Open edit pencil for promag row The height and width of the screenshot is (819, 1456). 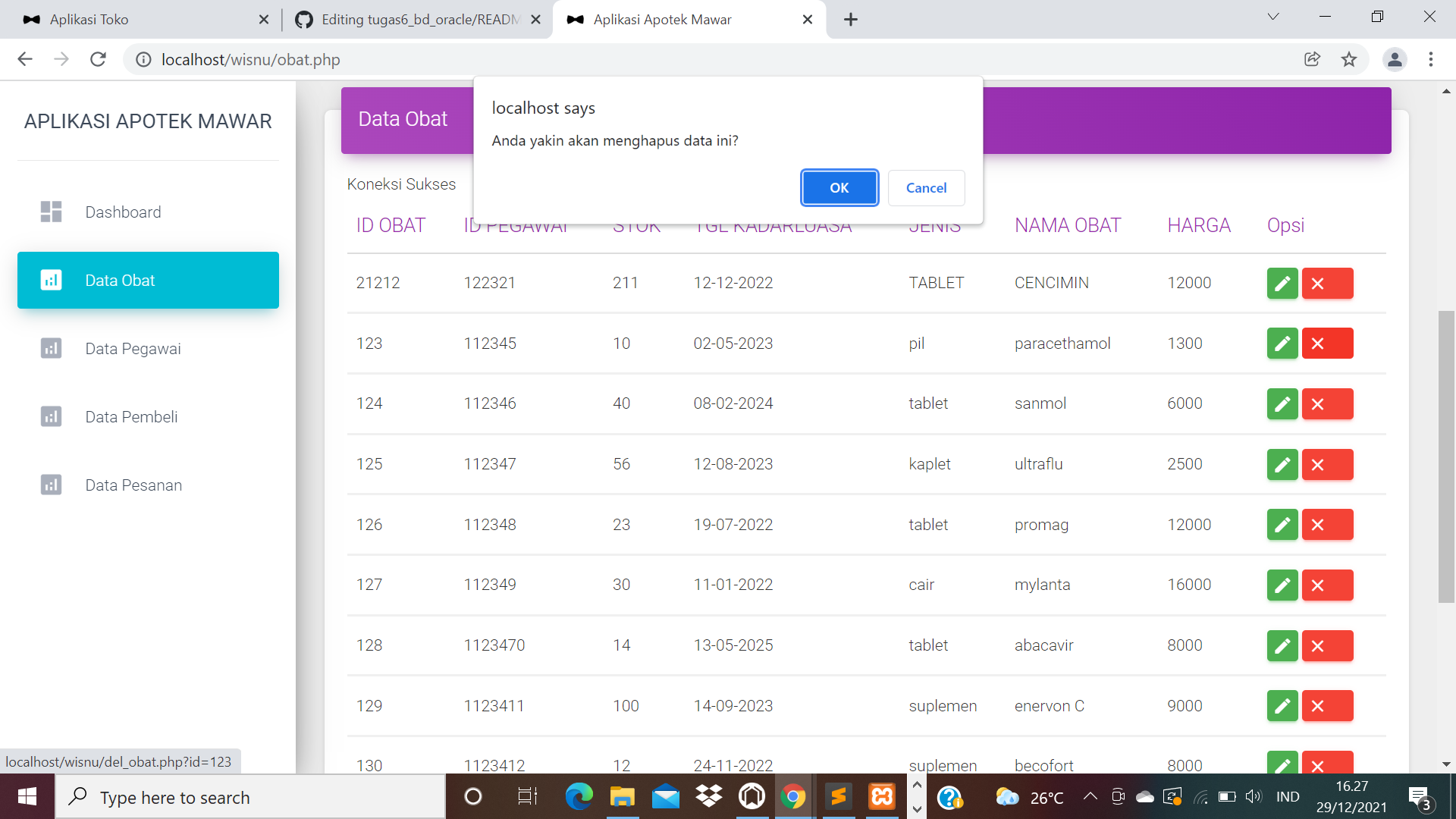point(1282,524)
